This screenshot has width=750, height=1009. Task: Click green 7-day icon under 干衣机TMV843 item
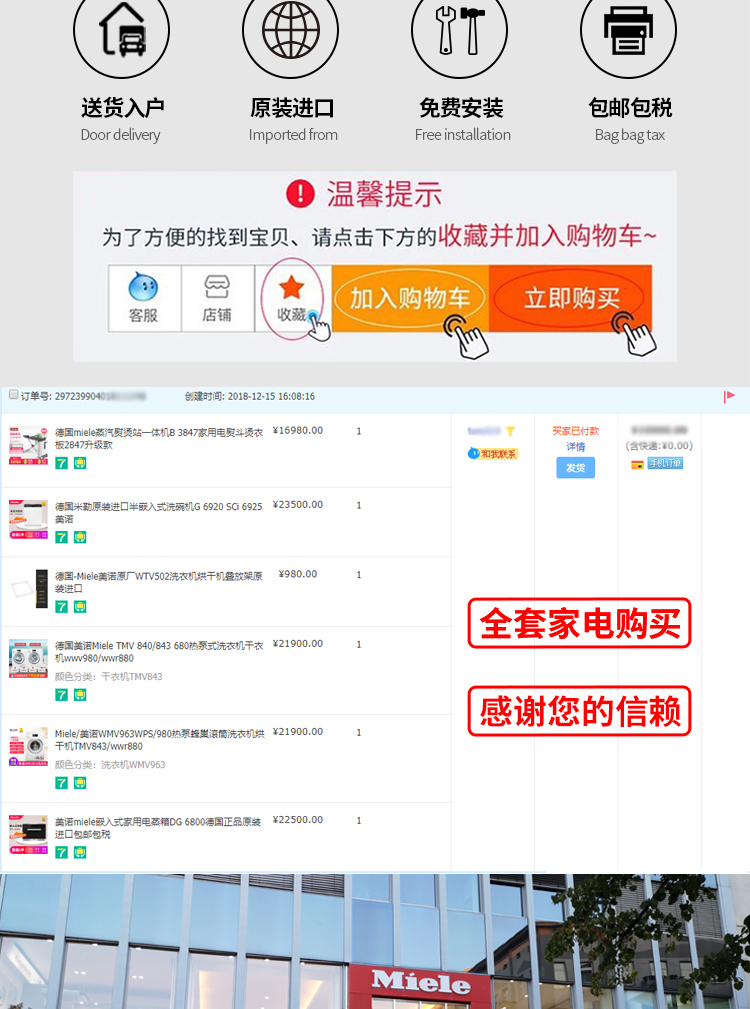tap(62, 694)
